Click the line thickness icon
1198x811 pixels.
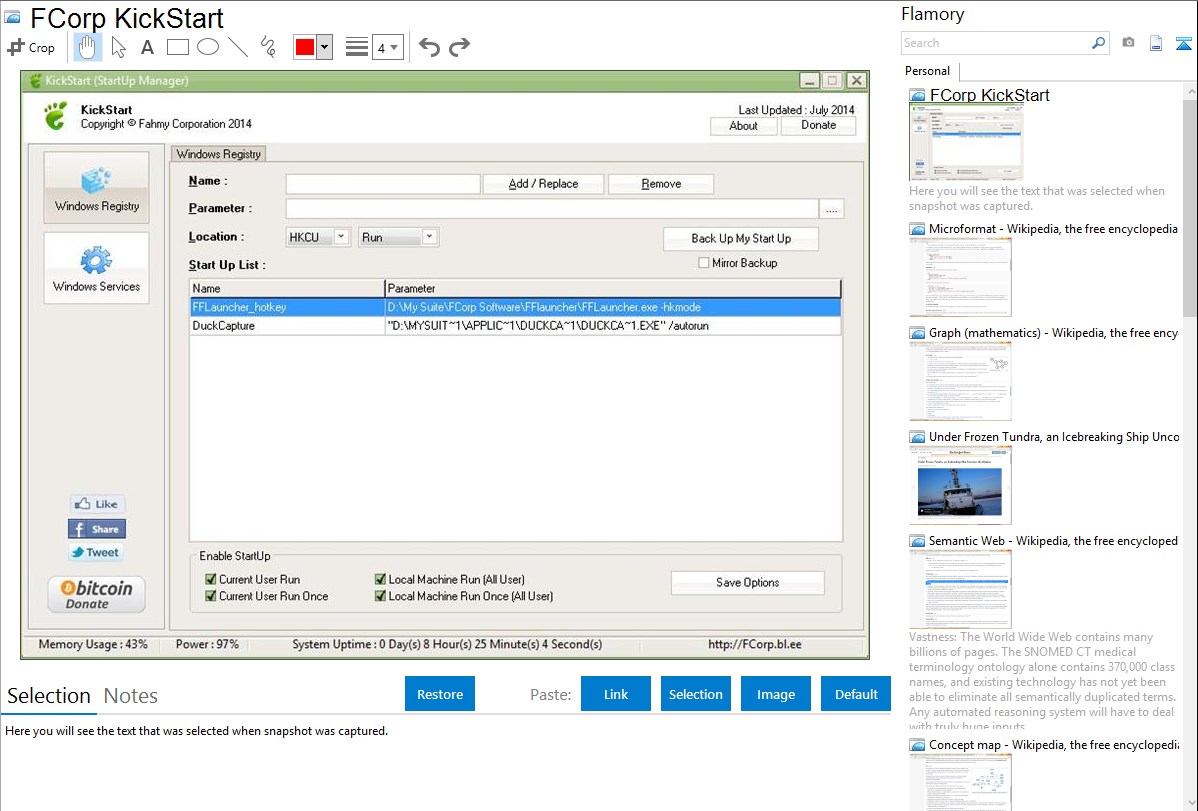[x=357, y=47]
